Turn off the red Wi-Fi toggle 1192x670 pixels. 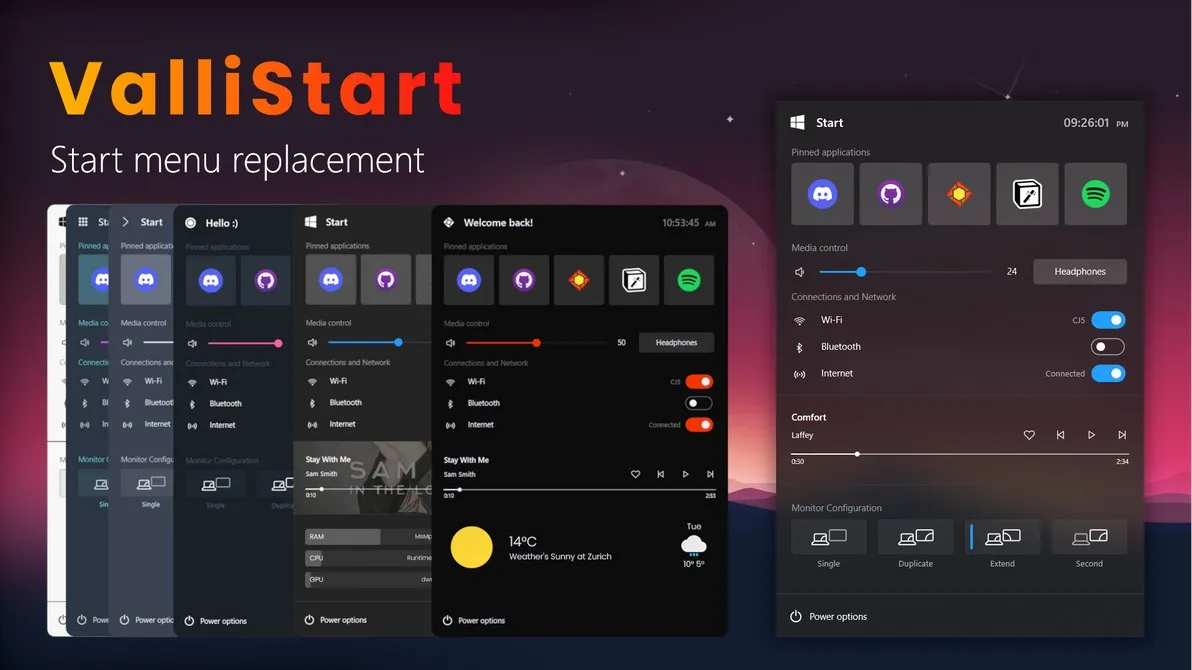click(699, 382)
